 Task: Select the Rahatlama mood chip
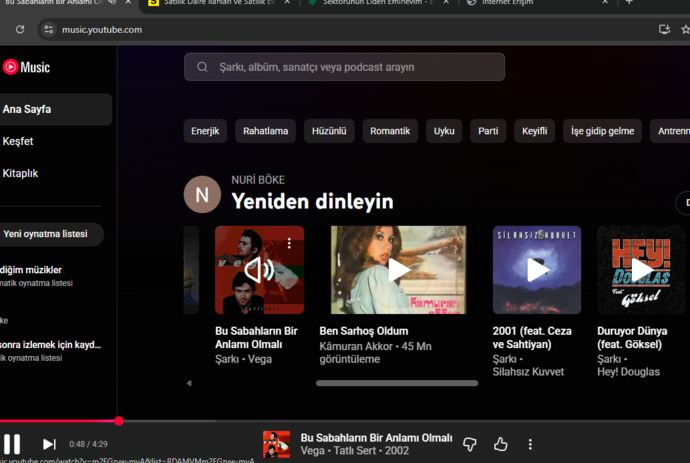pyautogui.click(x=265, y=131)
